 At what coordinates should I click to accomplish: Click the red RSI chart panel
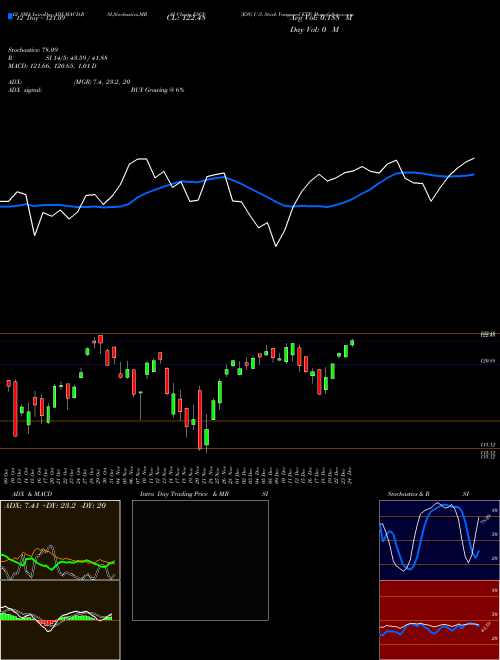439,620
